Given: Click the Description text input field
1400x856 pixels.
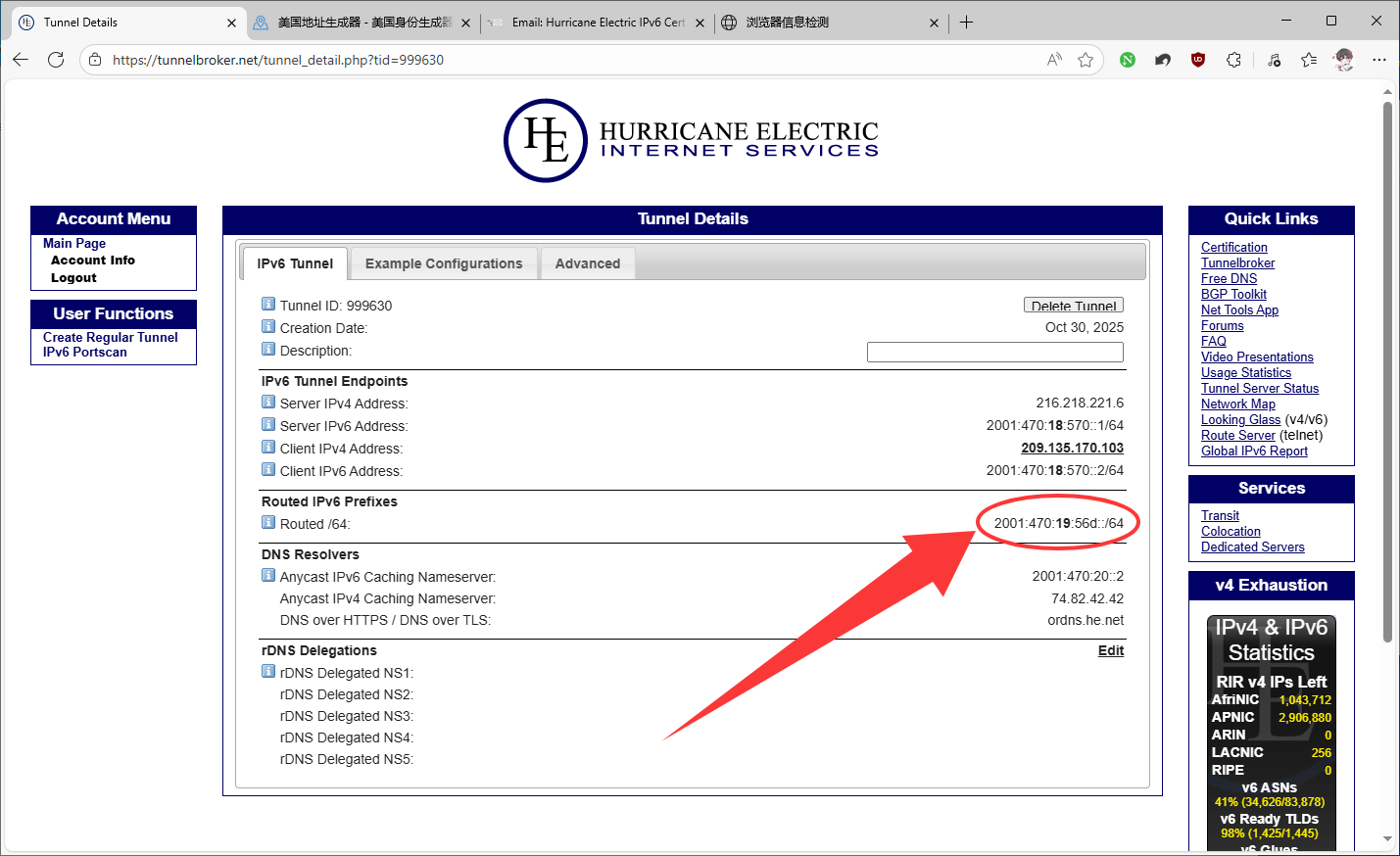Looking at the screenshot, I should (x=994, y=352).
